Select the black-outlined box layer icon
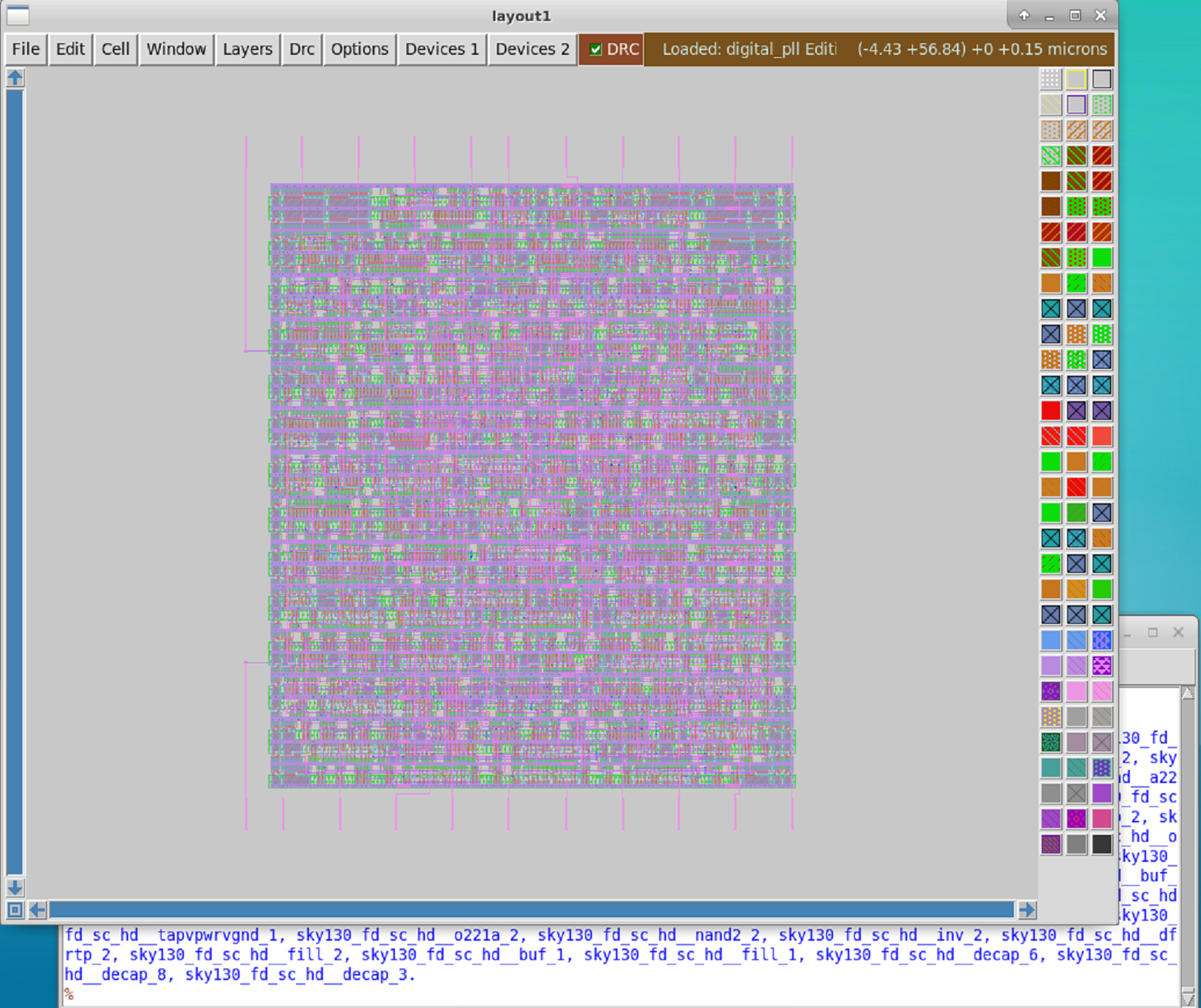 pos(1102,79)
